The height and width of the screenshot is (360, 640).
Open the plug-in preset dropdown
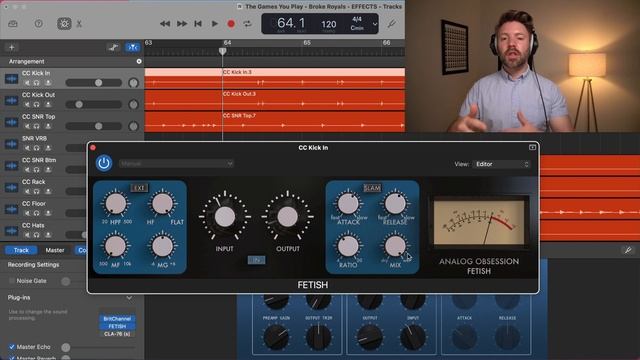176,164
